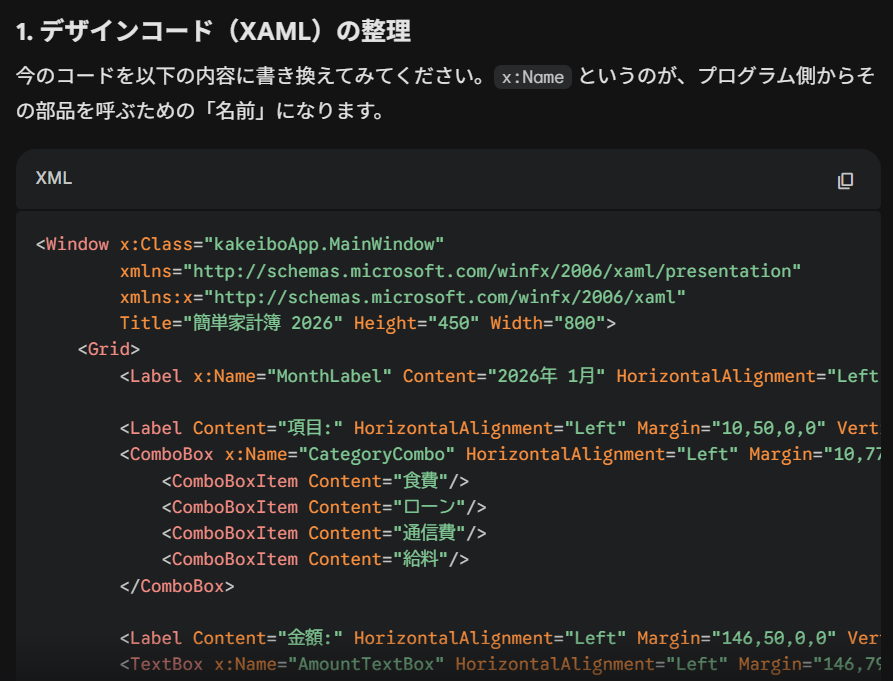
Task: Click the XML language label
Action: coord(54,179)
